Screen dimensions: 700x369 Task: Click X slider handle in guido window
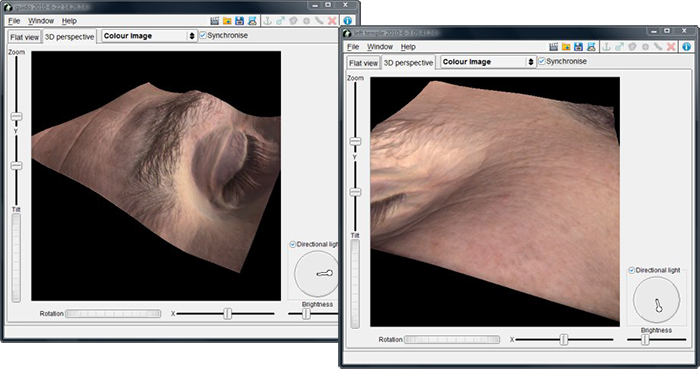click(228, 314)
